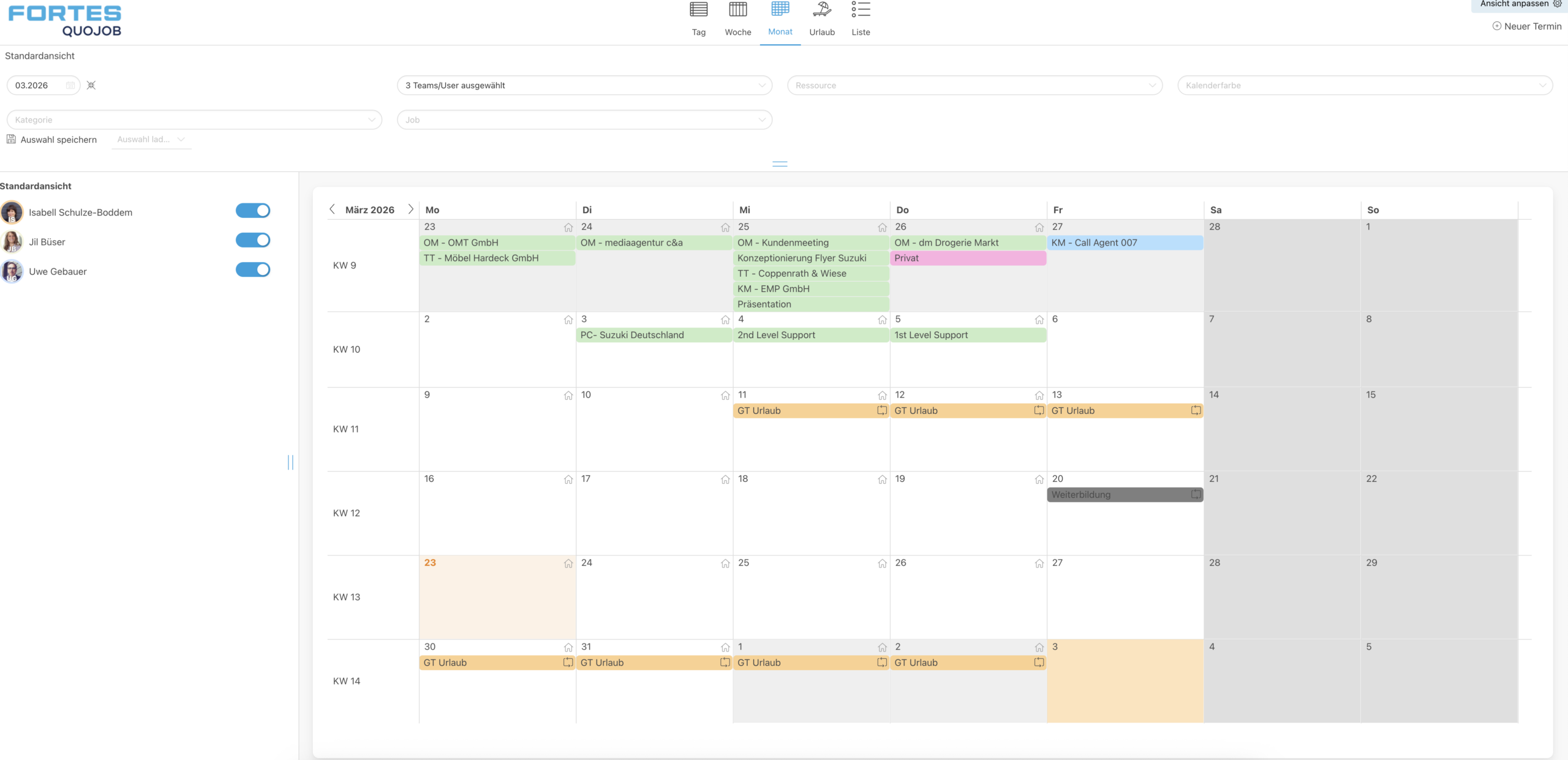
Task: Click the save icon next to Auswahl speichern
Action: point(11,139)
